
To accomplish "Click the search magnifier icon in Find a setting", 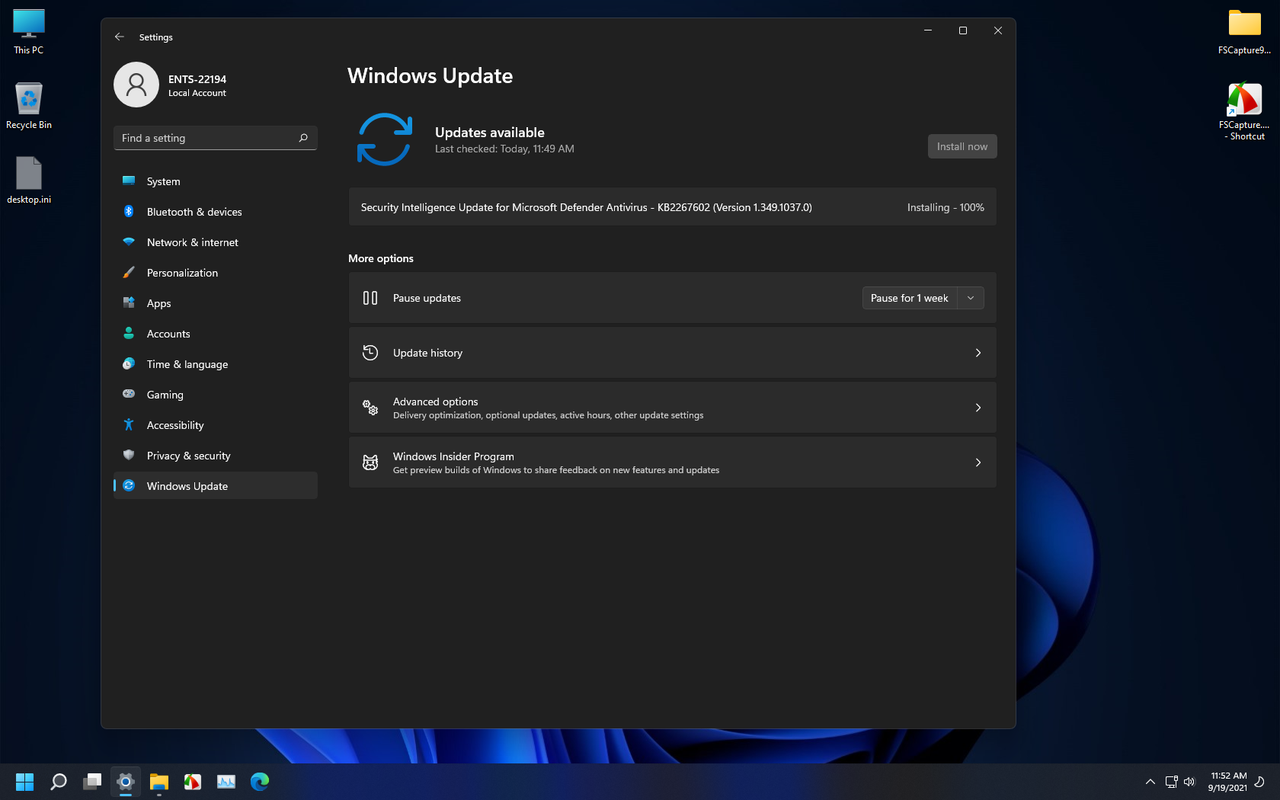I will [303, 138].
